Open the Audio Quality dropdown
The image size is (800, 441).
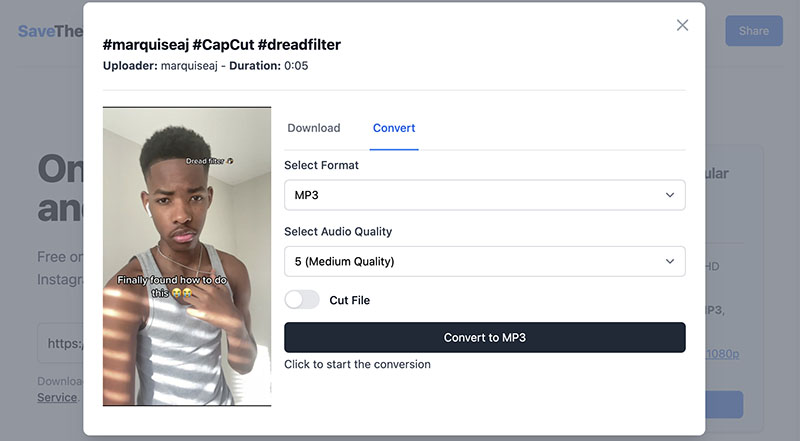pyautogui.click(x=485, y=261)
